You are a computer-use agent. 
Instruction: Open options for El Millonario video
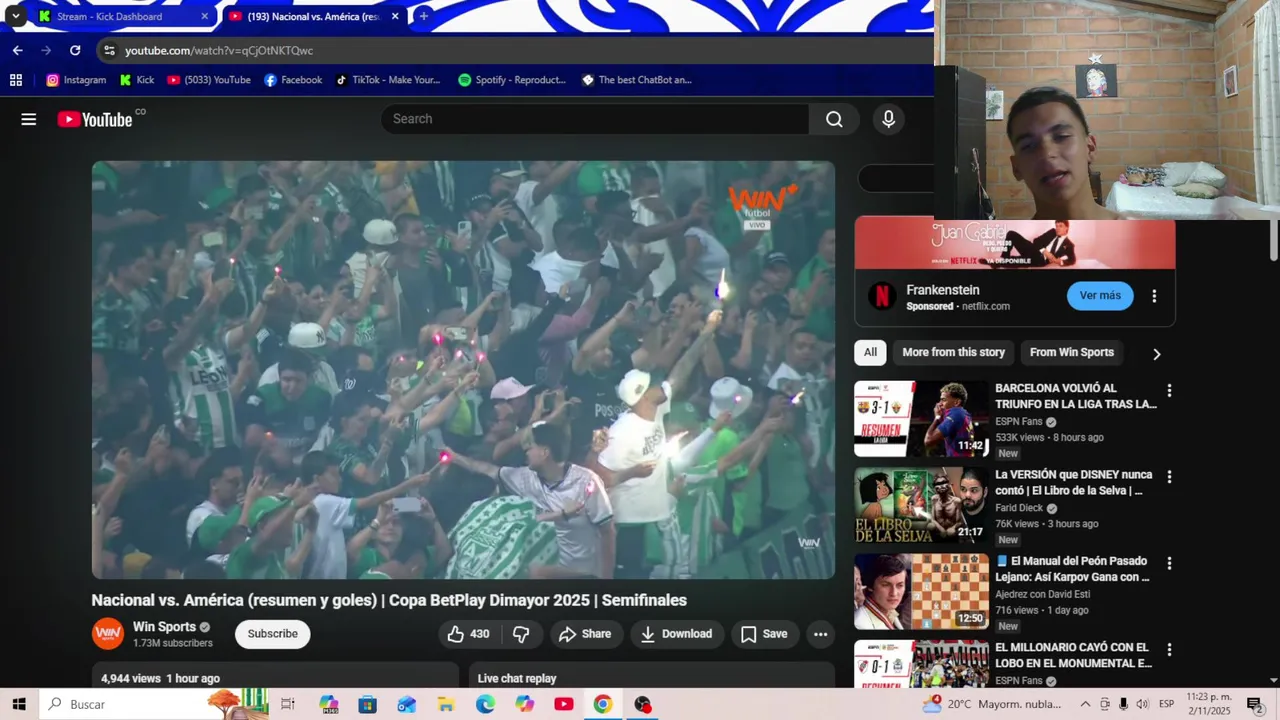(x=1168, y=650)
